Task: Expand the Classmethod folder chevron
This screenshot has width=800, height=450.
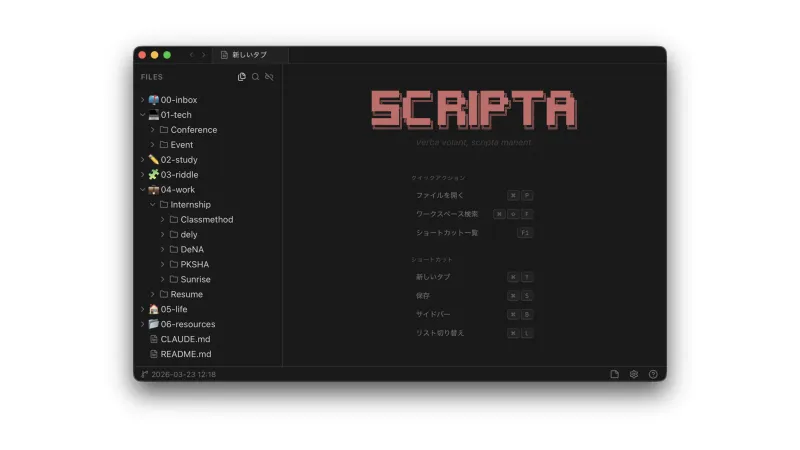Action: pyautogui.click(x=162, y=219)
